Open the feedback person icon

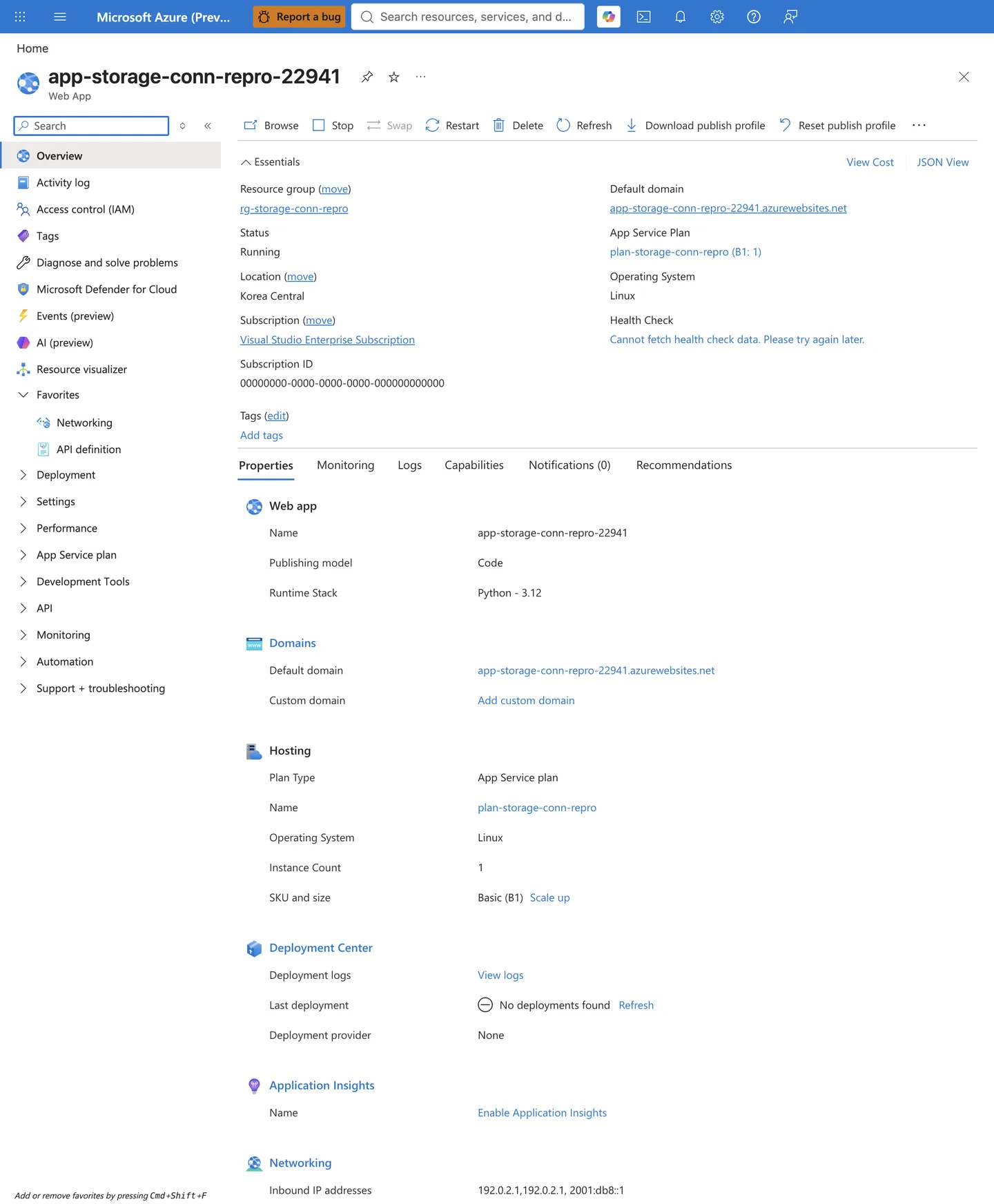pyautogui.click(x=790, y=17)
